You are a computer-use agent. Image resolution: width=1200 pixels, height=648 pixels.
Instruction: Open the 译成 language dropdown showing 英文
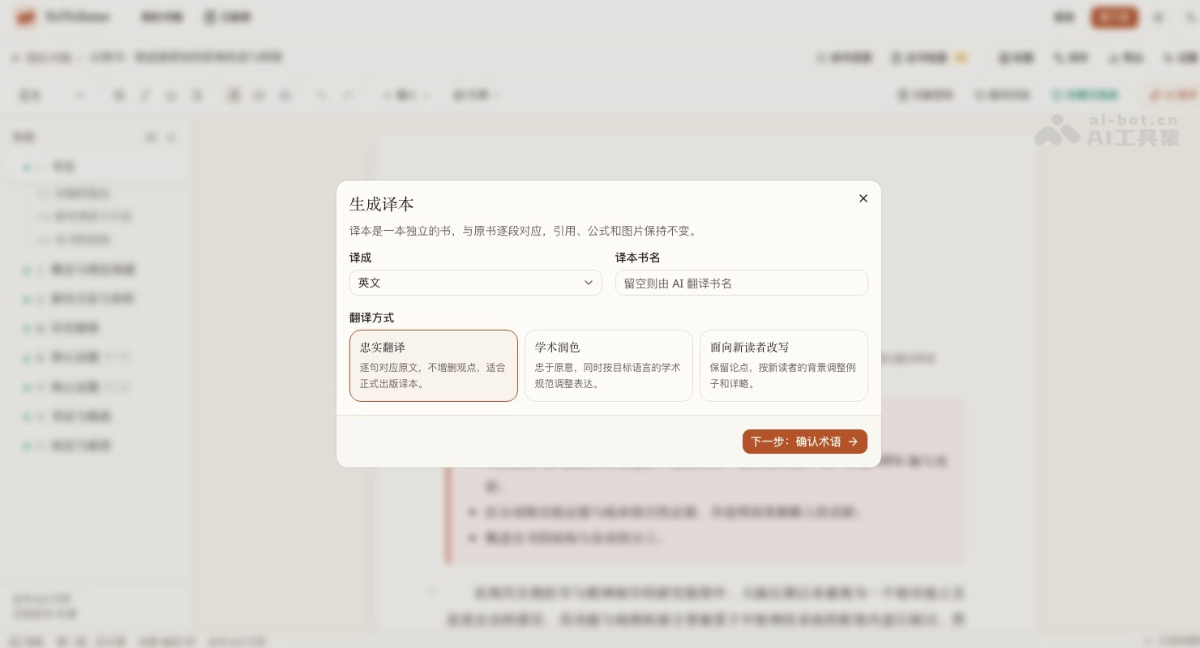point(476,283)
